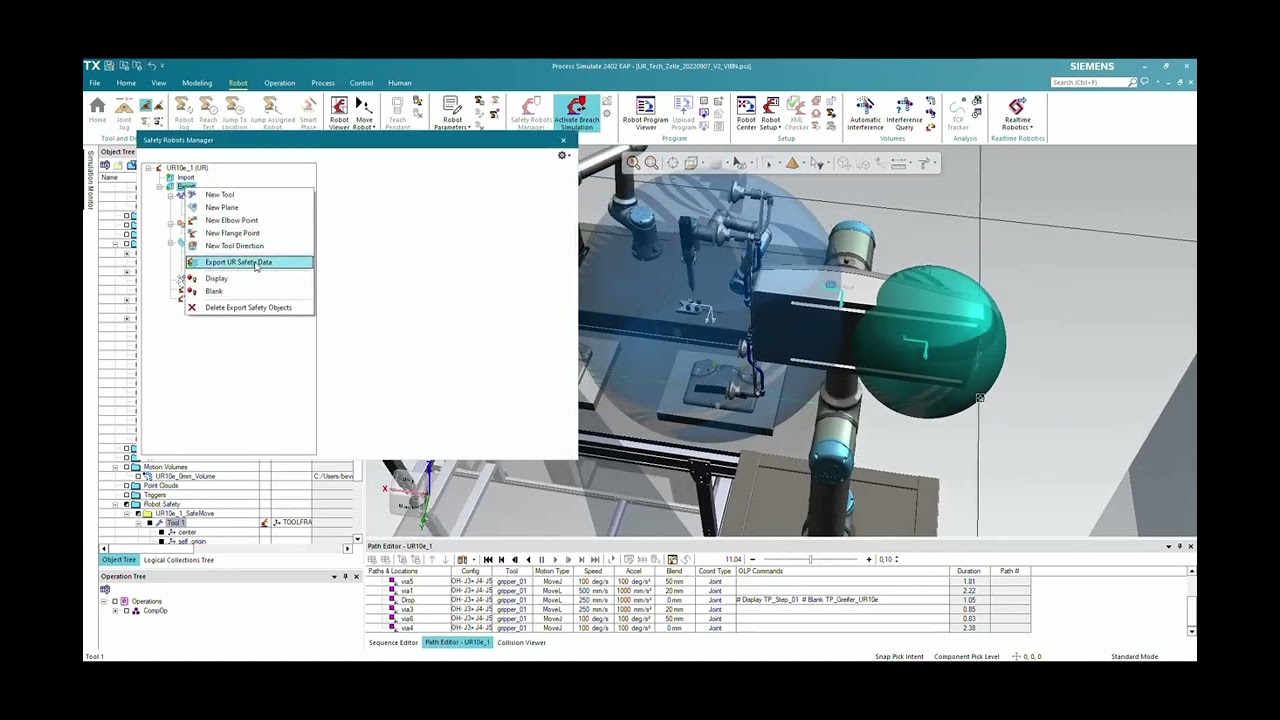
Task: Open the Sequence Editor tab
Action: (393, 643)
